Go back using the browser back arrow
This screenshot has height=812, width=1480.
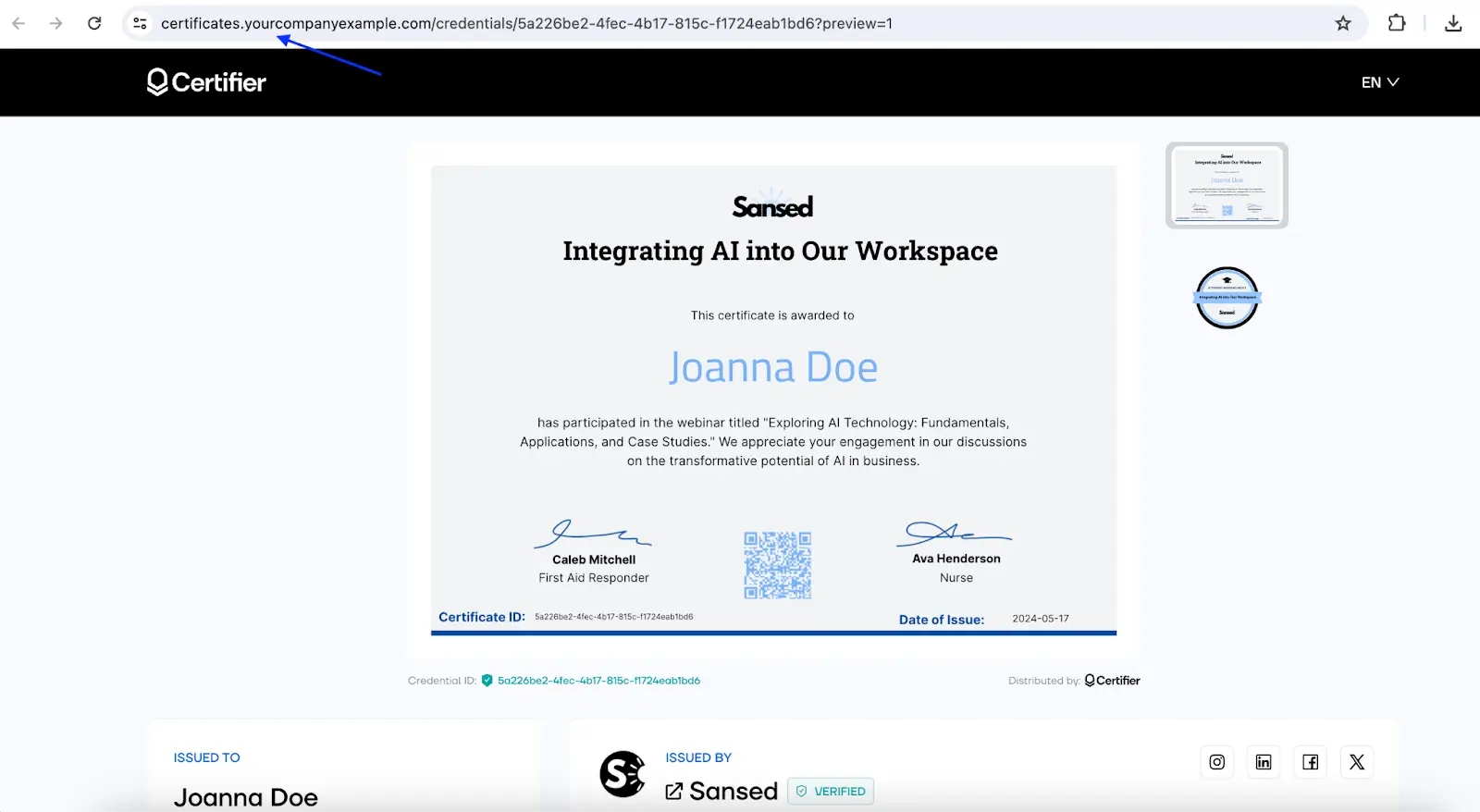(18, 23)
